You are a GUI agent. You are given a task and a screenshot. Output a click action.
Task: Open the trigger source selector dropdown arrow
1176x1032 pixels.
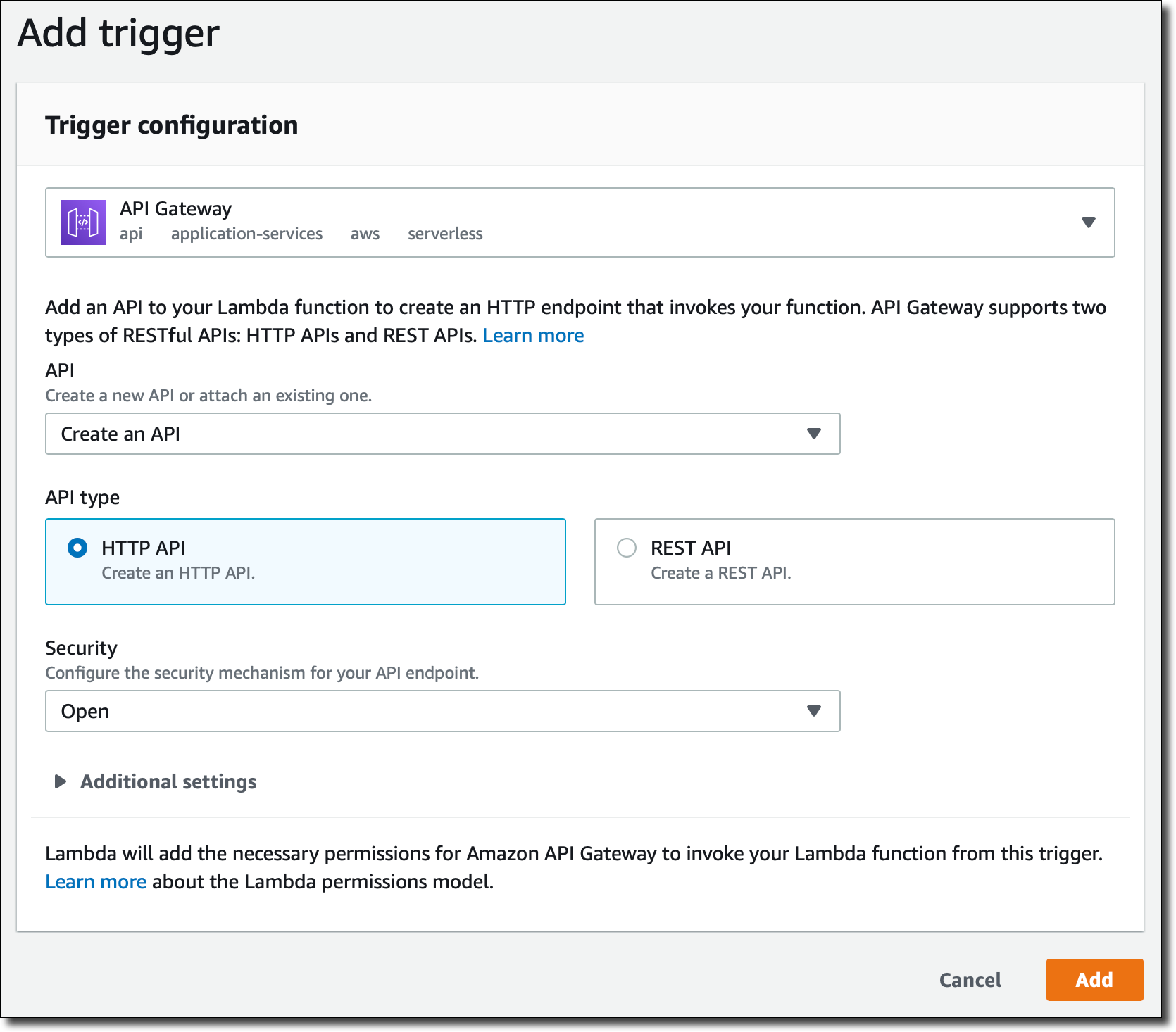pyautogui.click(x=1089, y=222)
